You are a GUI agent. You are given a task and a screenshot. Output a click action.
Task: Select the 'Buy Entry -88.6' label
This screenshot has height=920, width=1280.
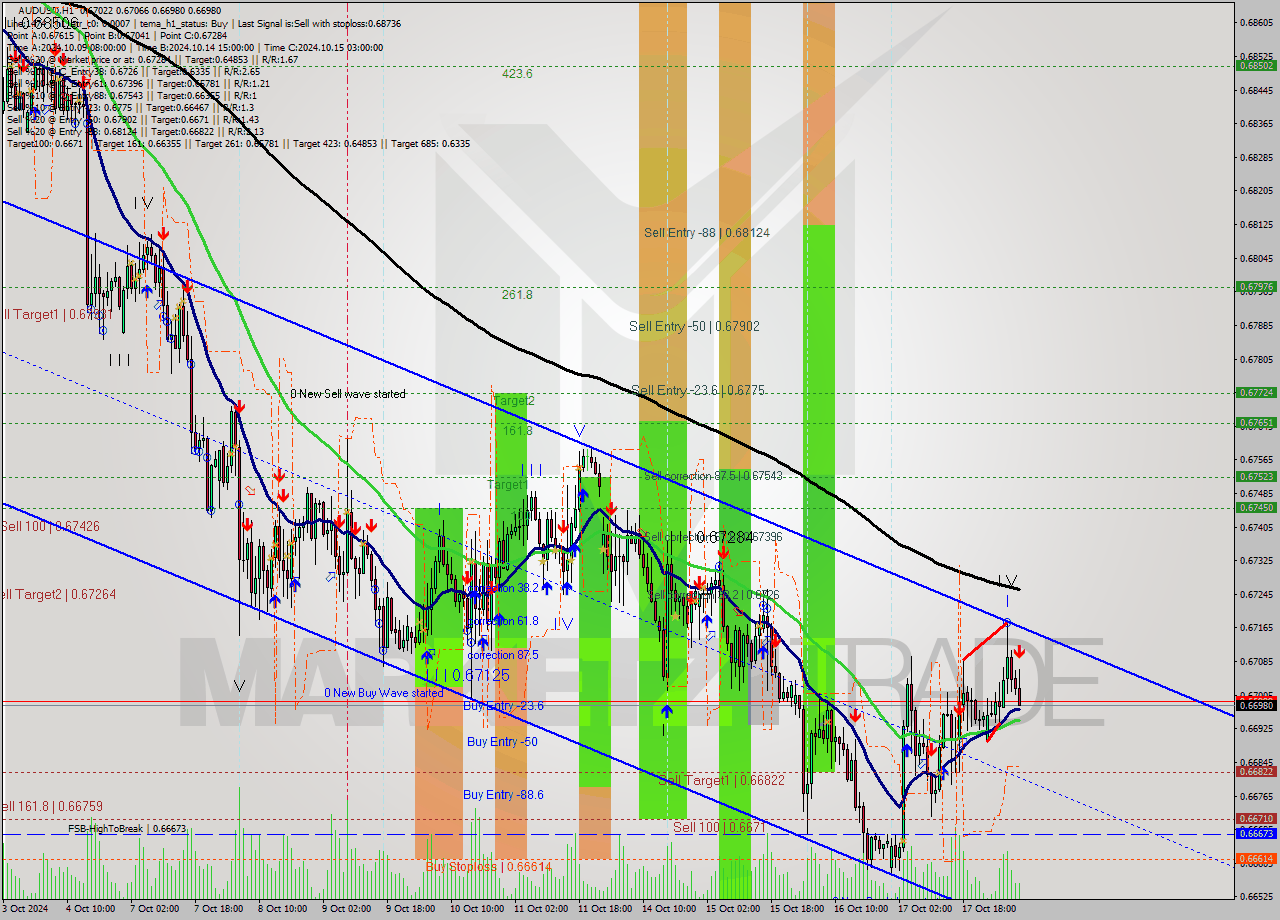[x=503, y=795]
